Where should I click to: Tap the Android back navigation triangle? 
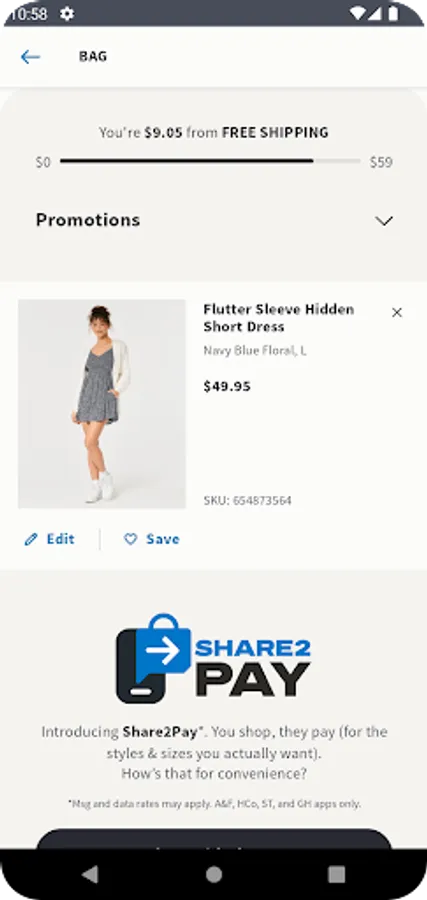tap(90, 874)
